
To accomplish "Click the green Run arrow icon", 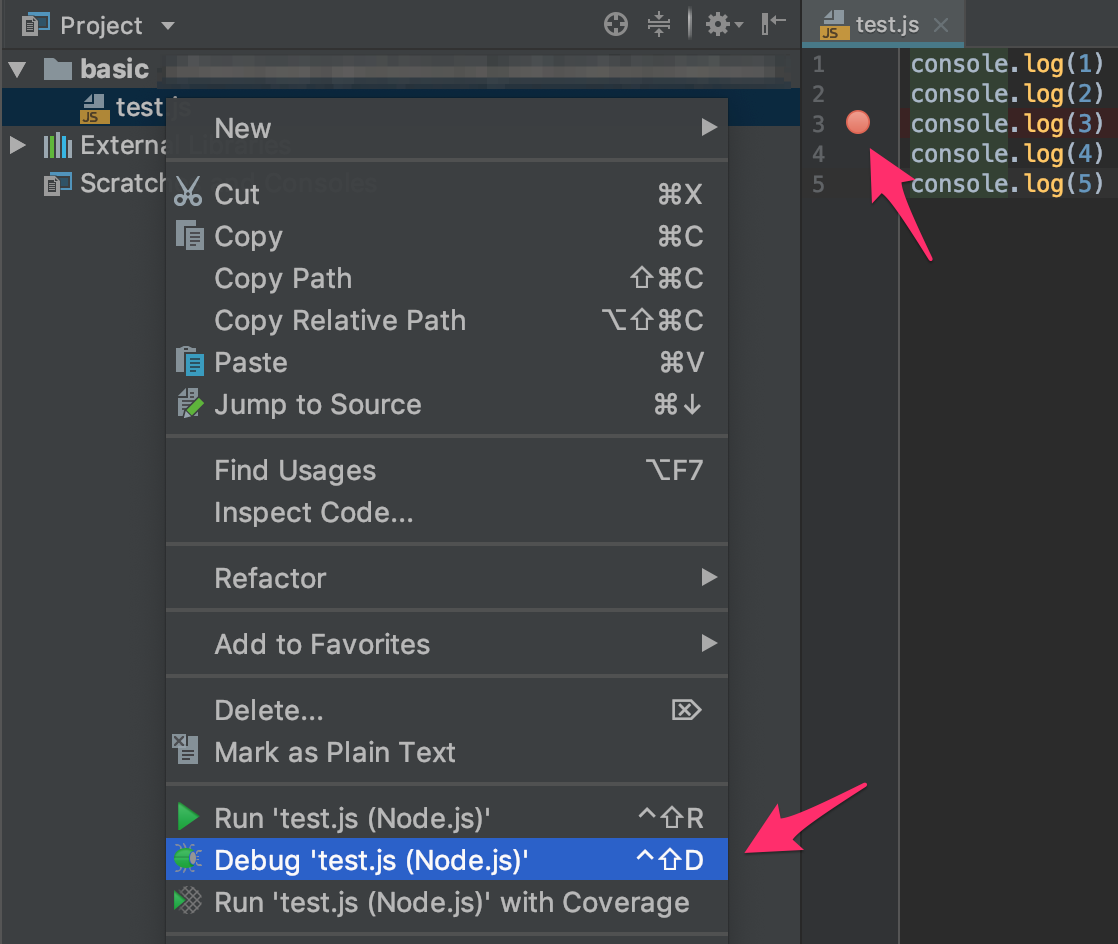I will coord(187,817).
